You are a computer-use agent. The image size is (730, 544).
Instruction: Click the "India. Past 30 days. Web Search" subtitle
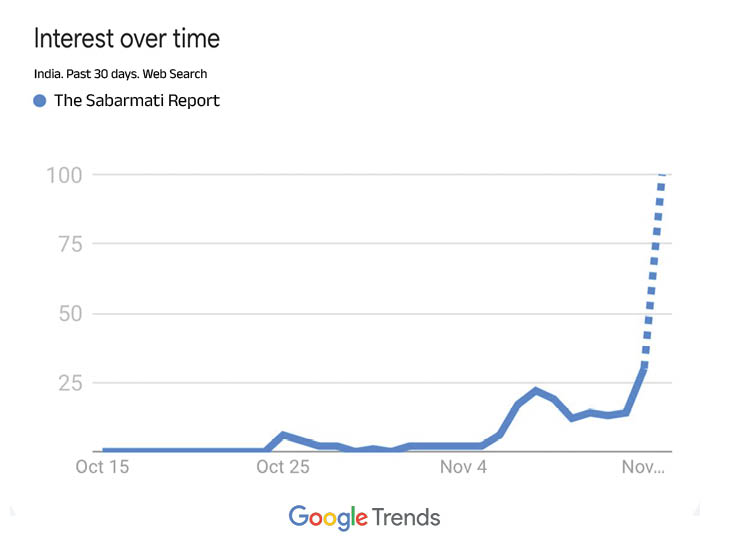click(x=121, y=74)
